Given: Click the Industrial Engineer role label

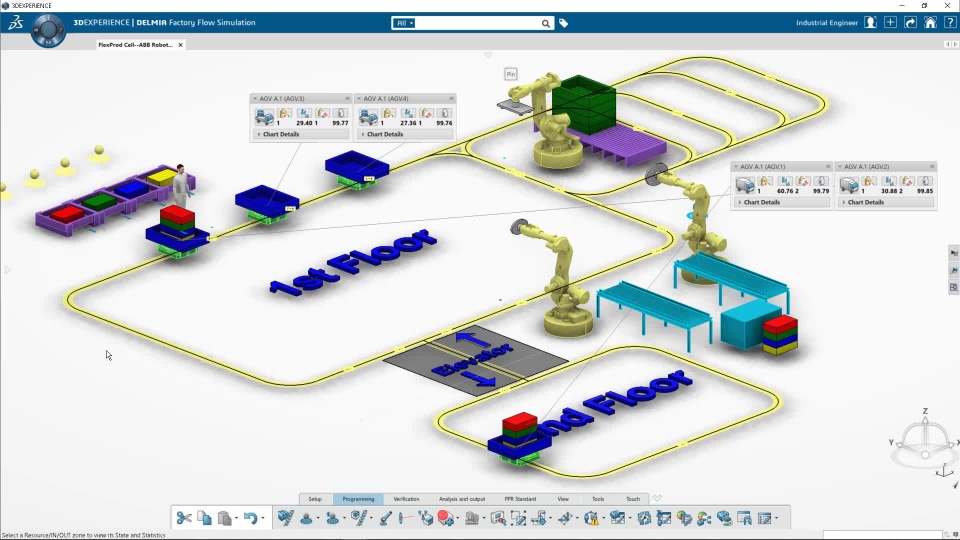Looking at the screenshot, I should point(827,23).
